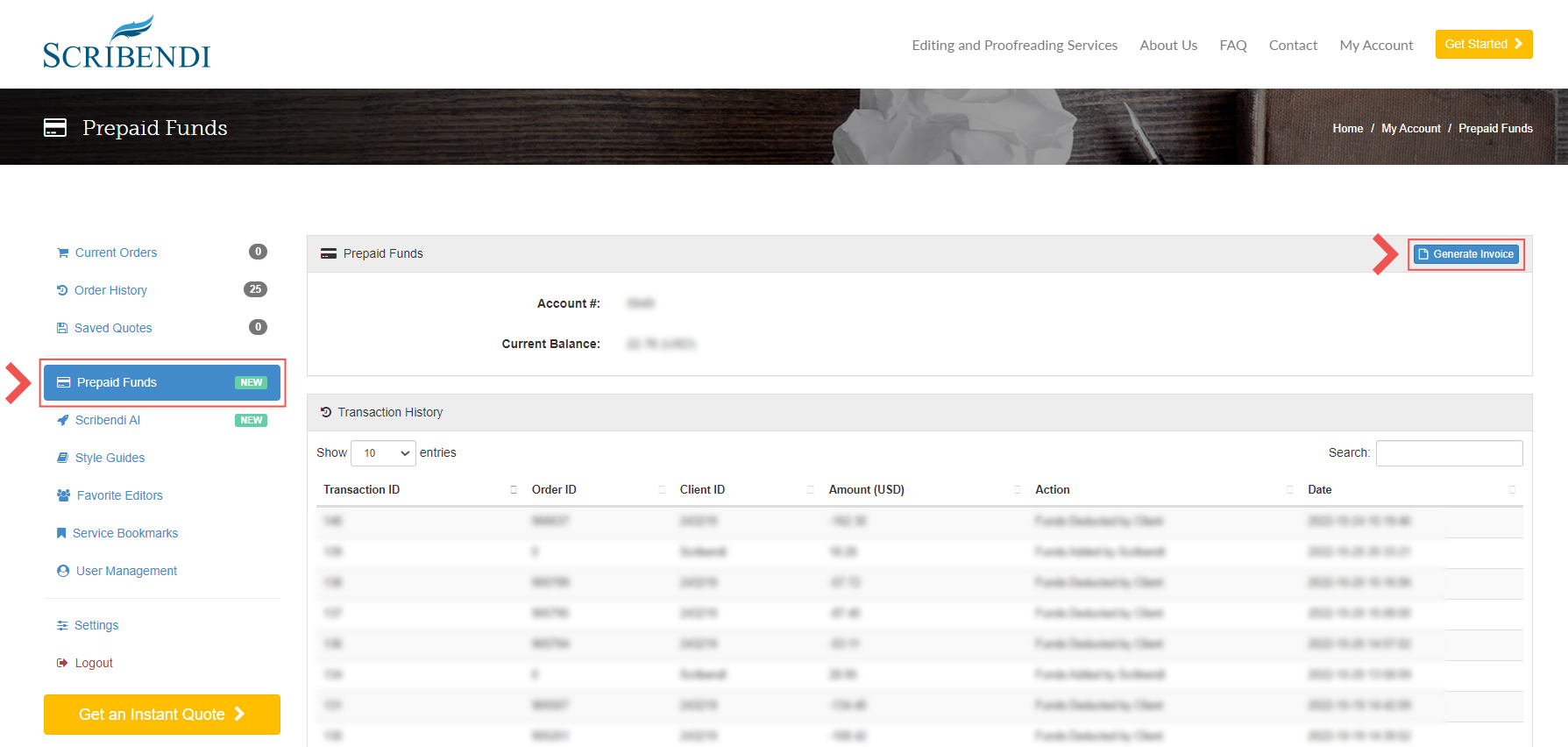Image resolution: width=1568 pixels, height=747 pixels.
Task: Select Prepaid Funds in the sidebar
Action: [162, 382]
